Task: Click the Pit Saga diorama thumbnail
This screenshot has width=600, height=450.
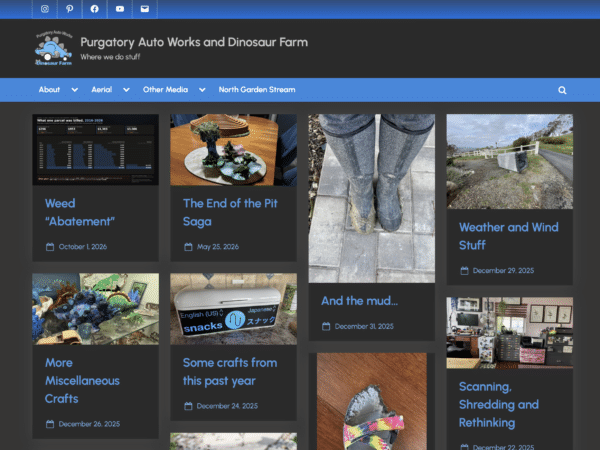Action: tap(233, 150)
